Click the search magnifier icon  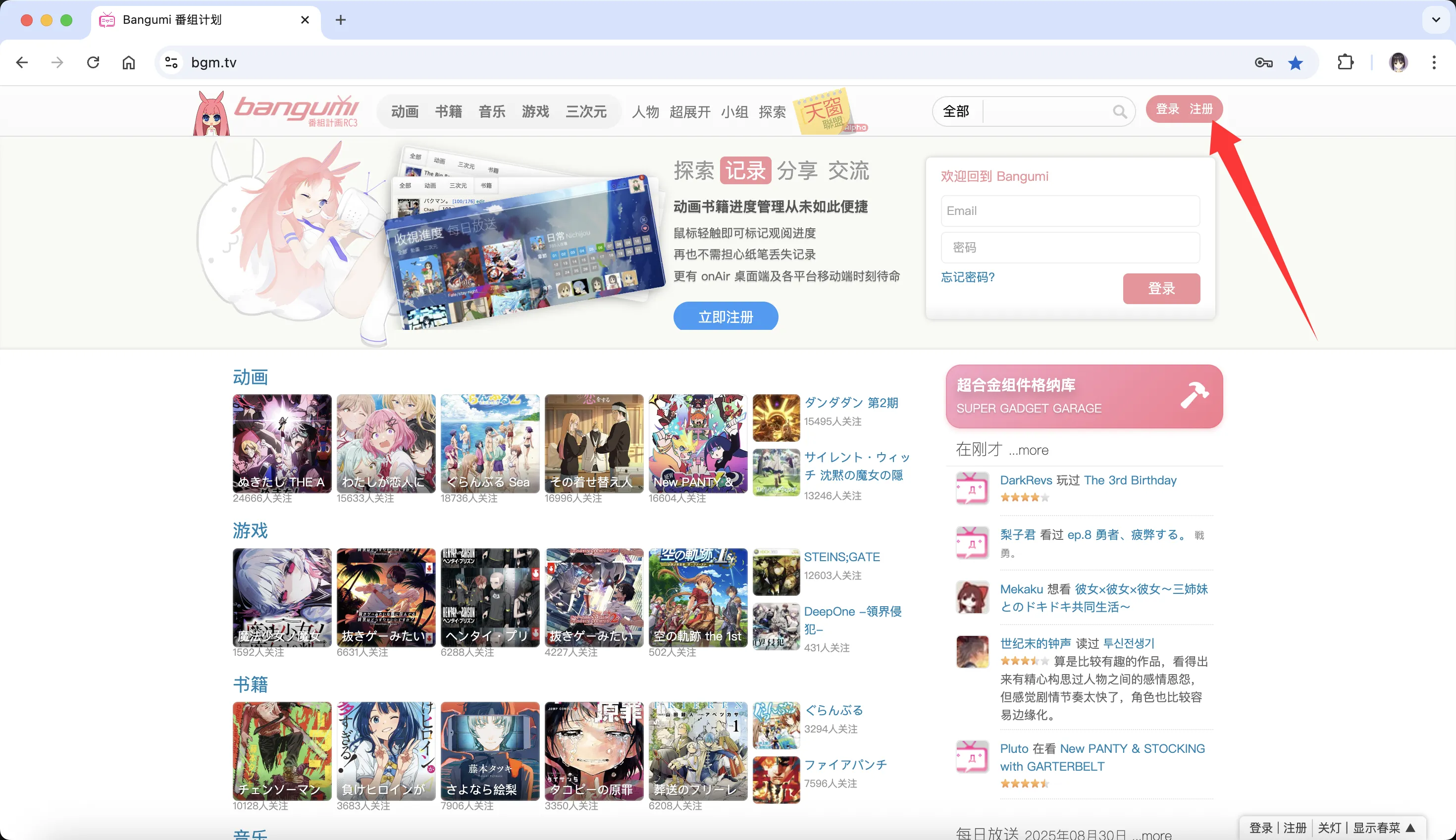click(1120, 111)
